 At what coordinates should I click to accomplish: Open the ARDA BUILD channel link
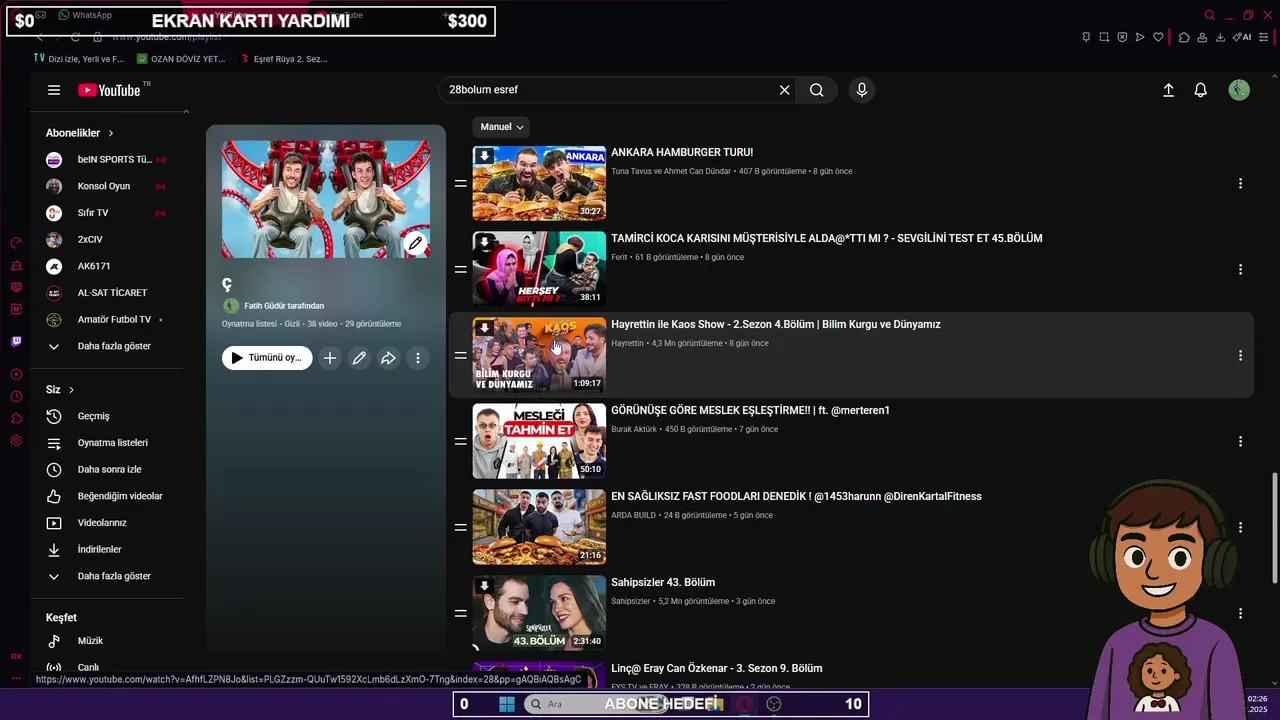click(633, 516)
